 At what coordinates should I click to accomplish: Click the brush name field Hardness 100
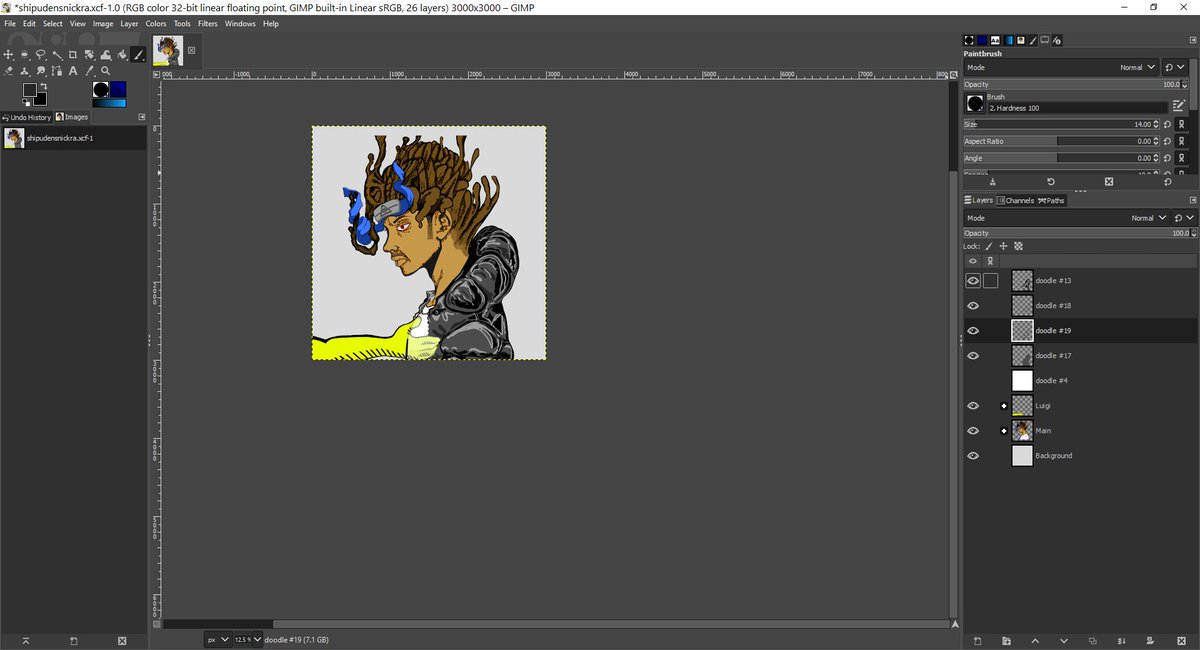(x=1077, y=108)
